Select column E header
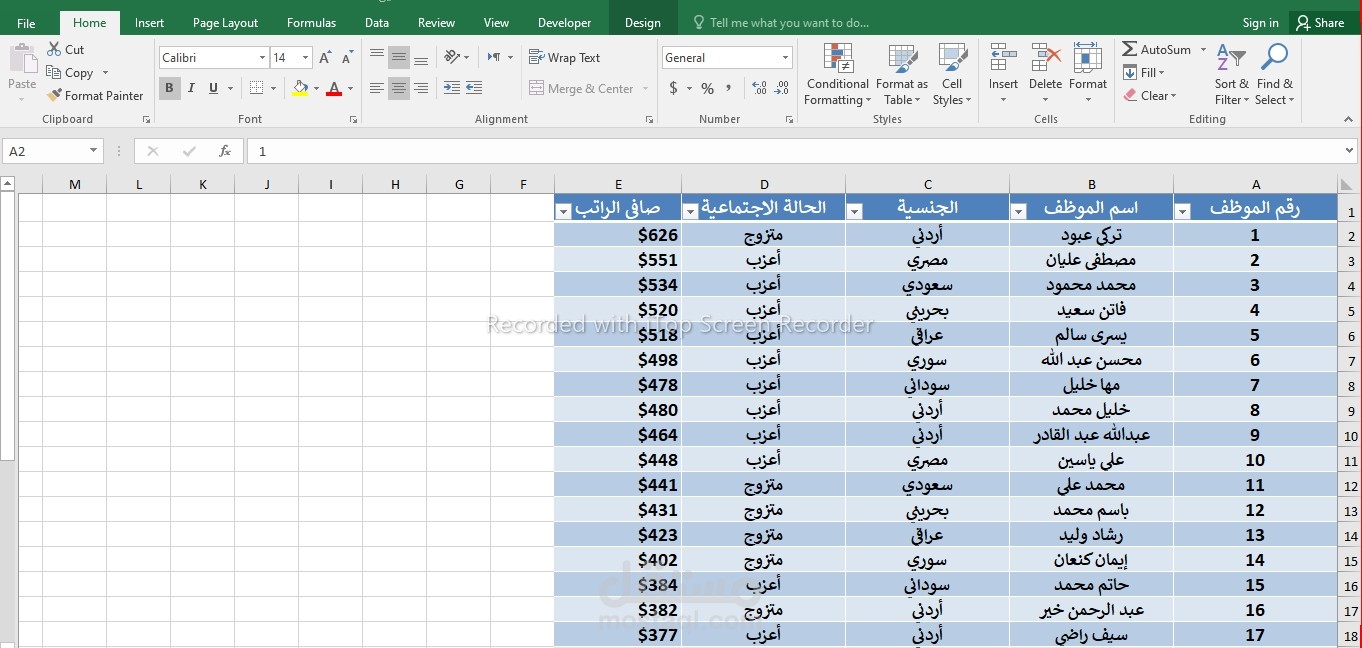The image size is (1362, 648). click(618, 184)
